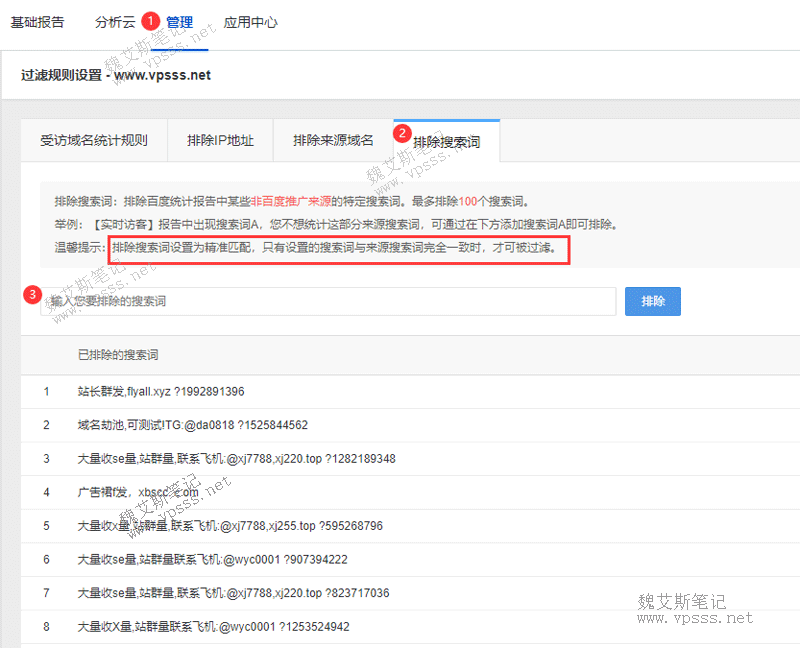Switch to the 排除IP地址 tab
This screenshot has height=648, width=800.
(x=220, y=141)
